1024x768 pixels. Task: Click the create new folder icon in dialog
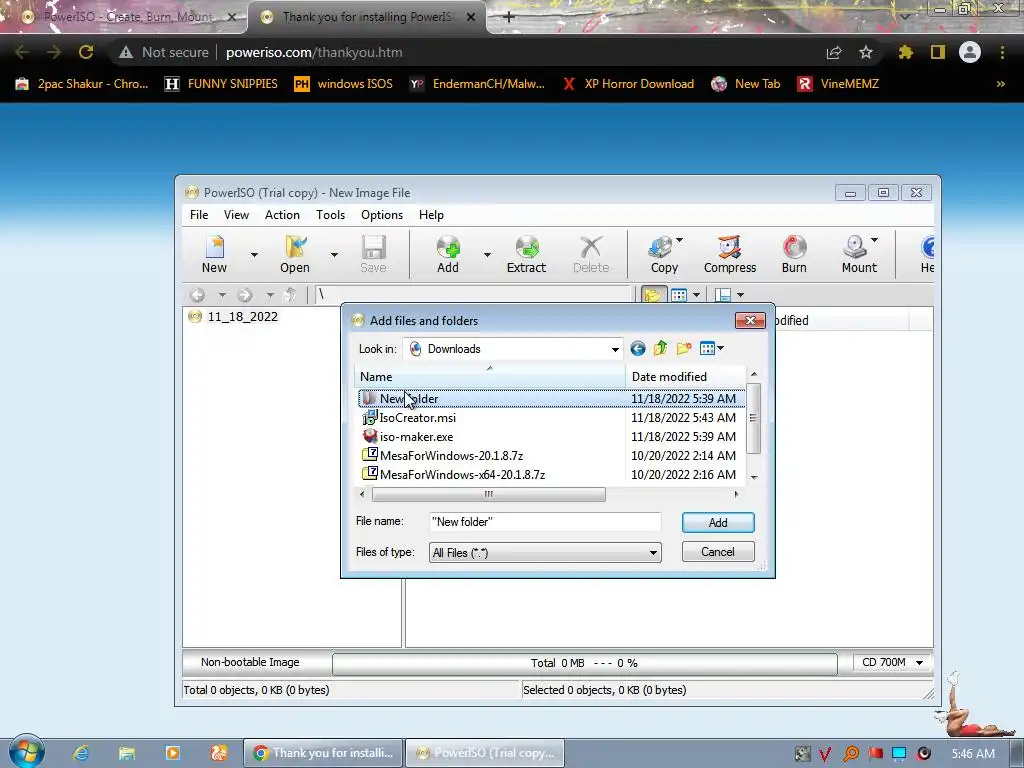684,348
